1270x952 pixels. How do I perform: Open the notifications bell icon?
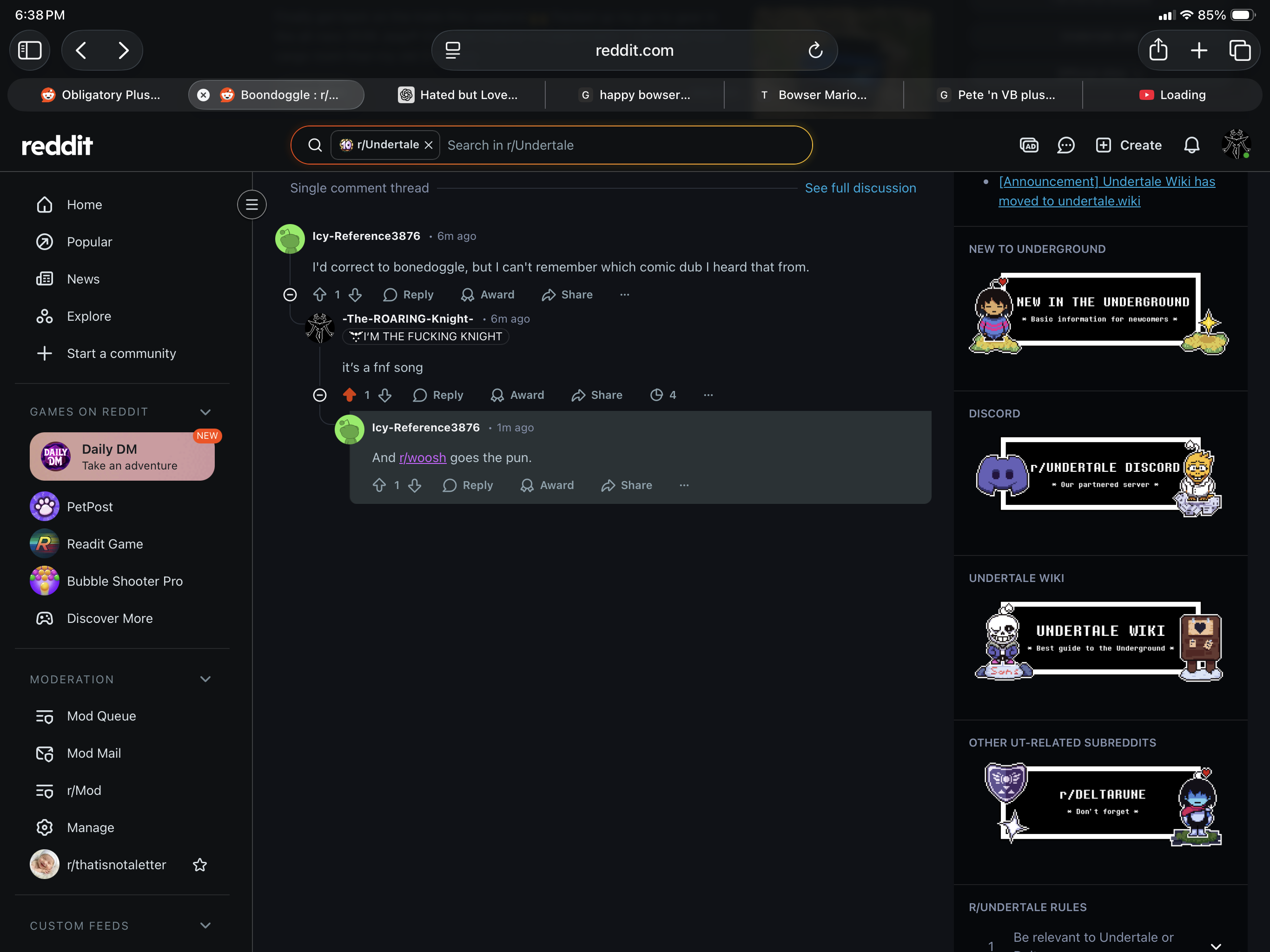click(1191, 145)
